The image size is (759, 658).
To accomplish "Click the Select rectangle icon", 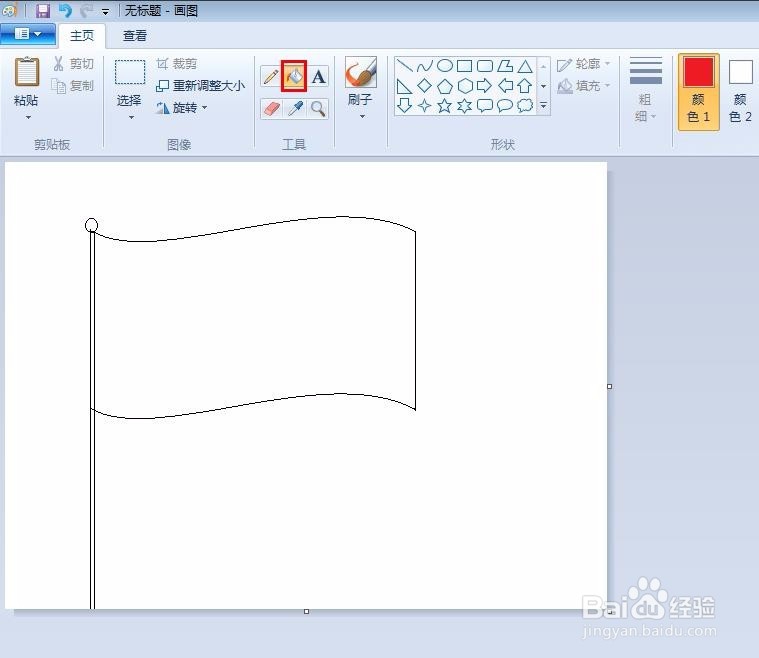I will coord(129,72).
